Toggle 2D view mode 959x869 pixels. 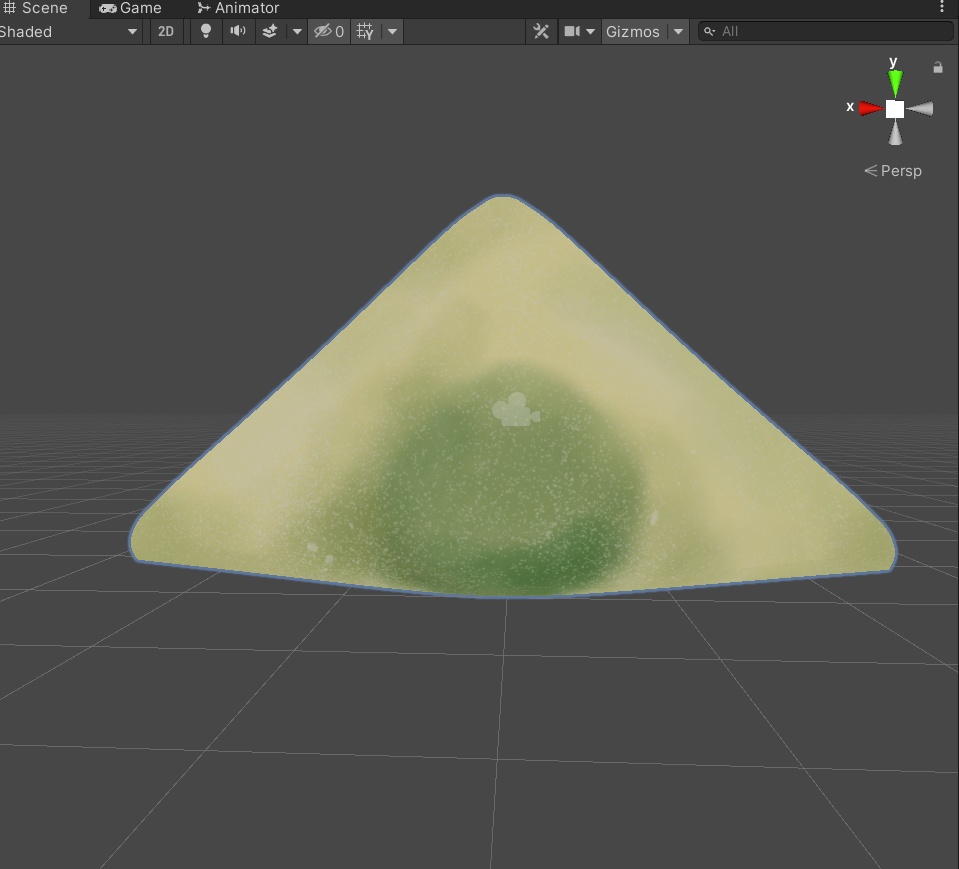click(x=166, y=32)
